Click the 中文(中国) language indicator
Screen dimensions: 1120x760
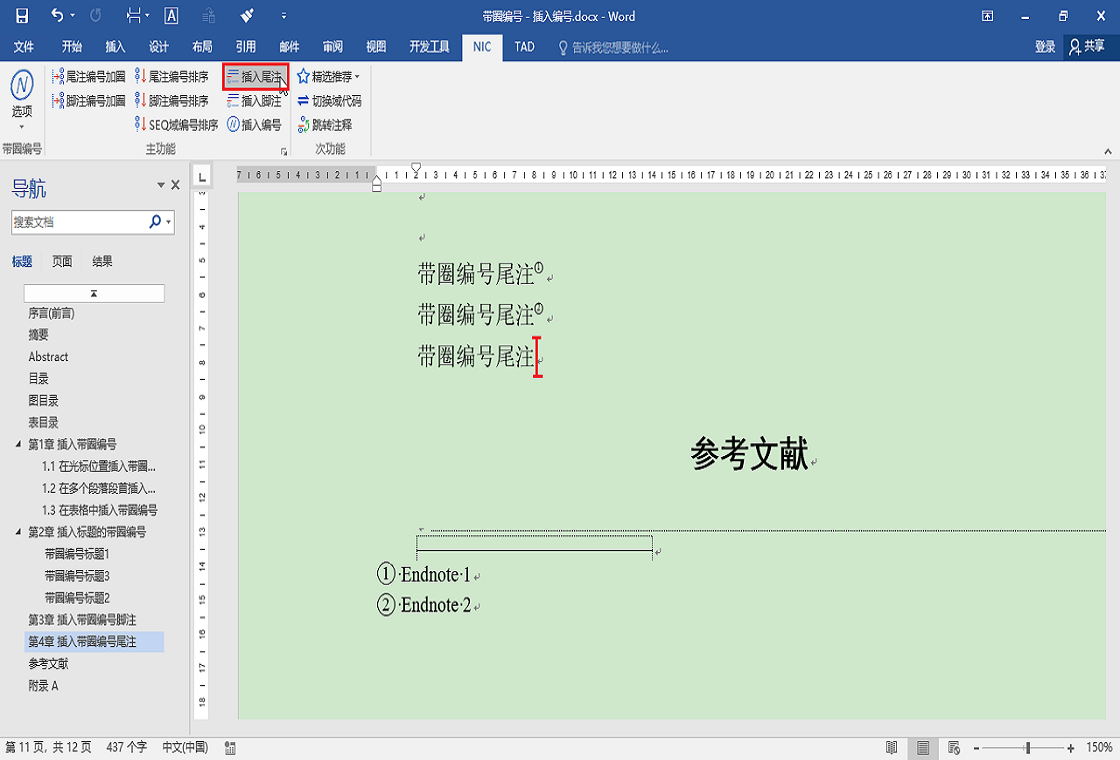(x=185, y=747)
